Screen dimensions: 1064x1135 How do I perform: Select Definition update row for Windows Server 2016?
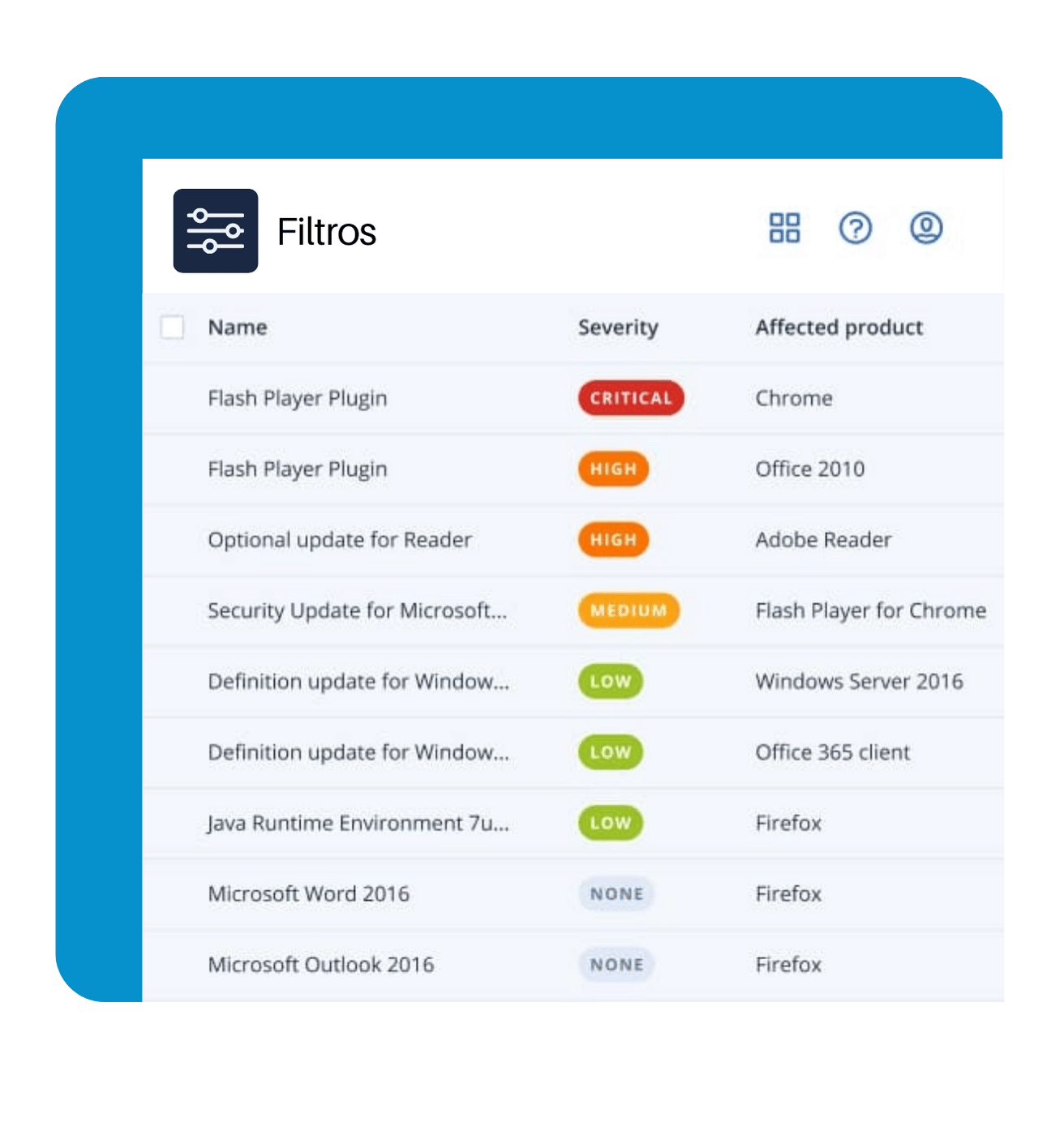pos(573,681)
